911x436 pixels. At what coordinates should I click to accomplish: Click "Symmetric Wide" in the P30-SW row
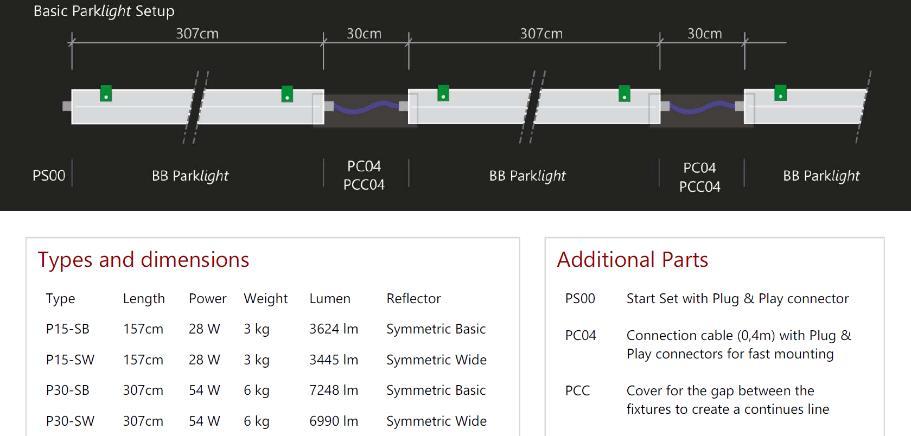(436, 421)
